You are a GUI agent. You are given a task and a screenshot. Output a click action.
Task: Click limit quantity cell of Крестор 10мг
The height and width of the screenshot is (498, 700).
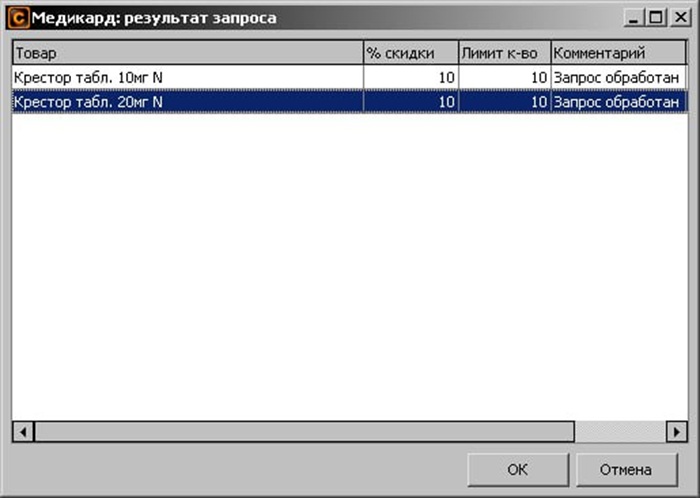[x=504, y=77]
